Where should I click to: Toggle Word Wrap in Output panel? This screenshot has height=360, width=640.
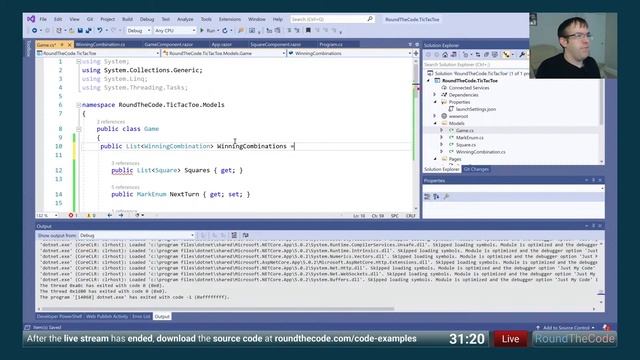click(x=245, y=235)
